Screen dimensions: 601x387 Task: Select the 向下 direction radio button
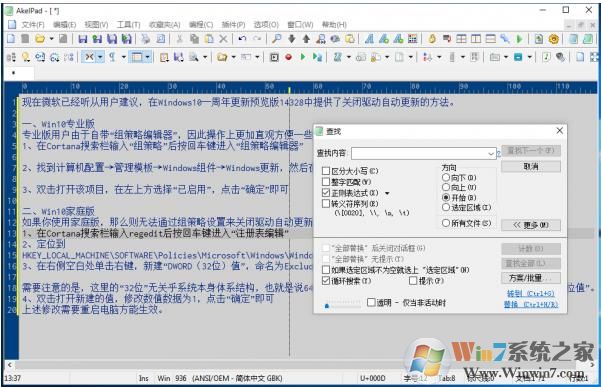point(446,177)
